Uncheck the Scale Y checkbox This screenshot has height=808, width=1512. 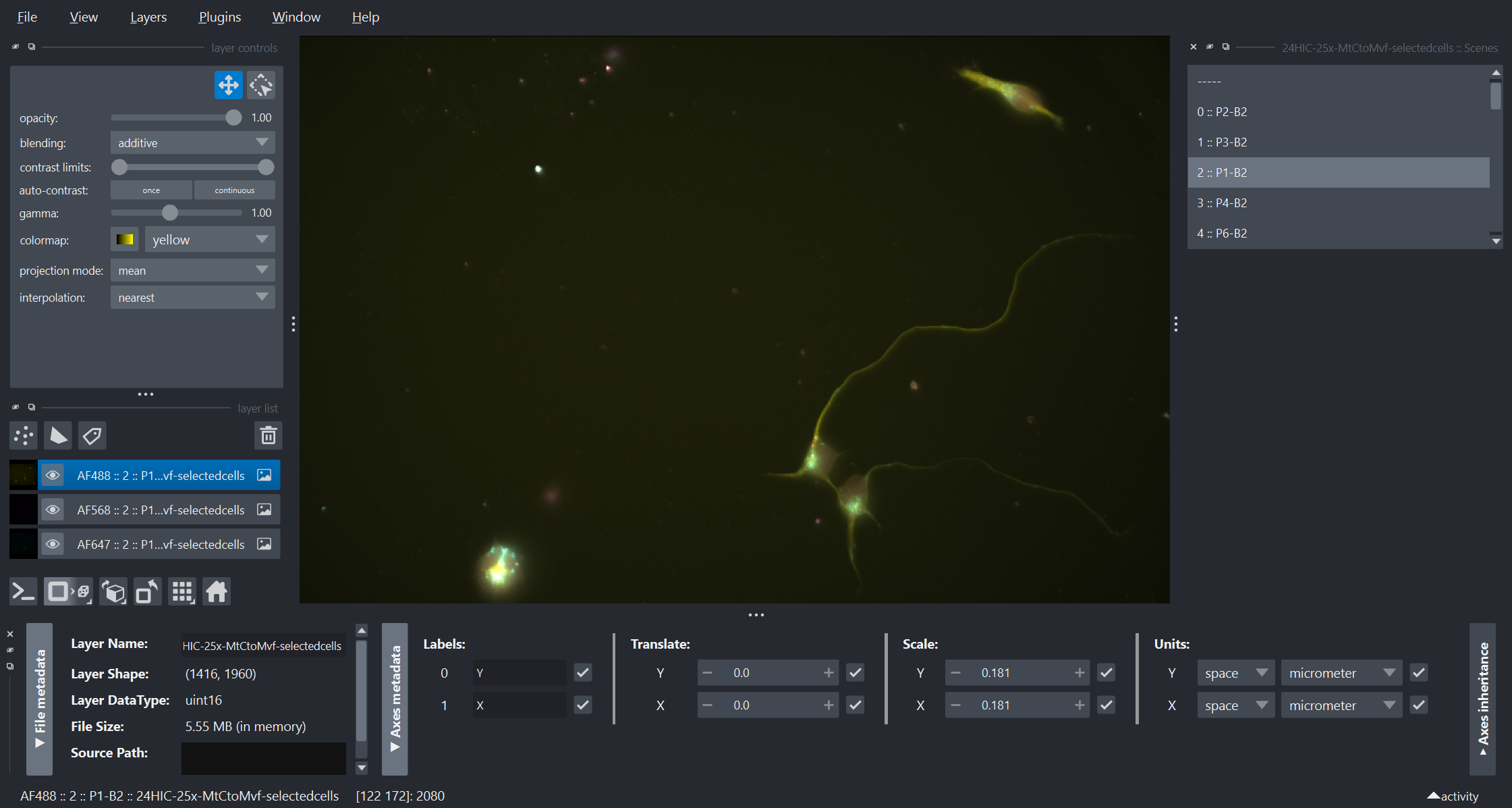(x=1106, y=672)
